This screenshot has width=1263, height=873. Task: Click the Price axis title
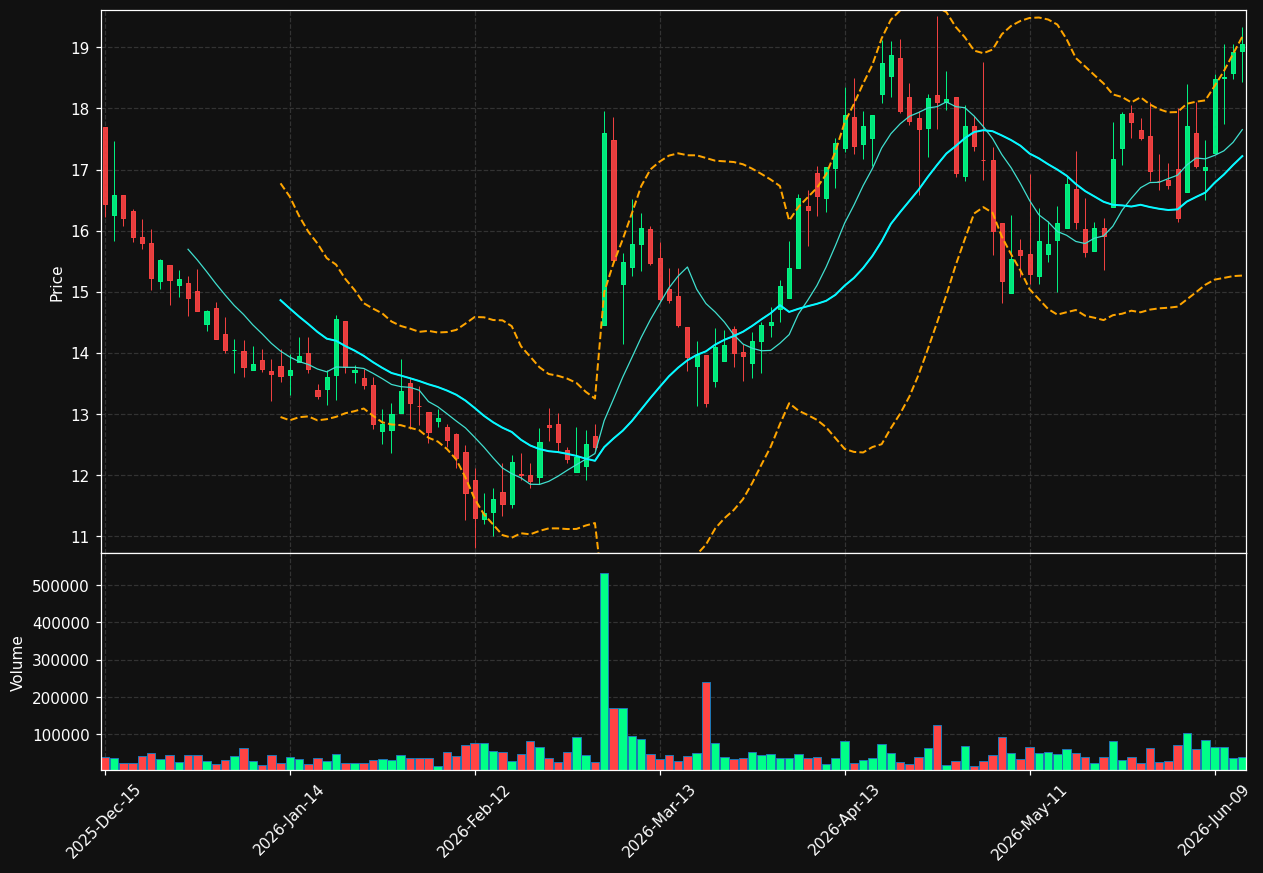click(x=56, y=283)
